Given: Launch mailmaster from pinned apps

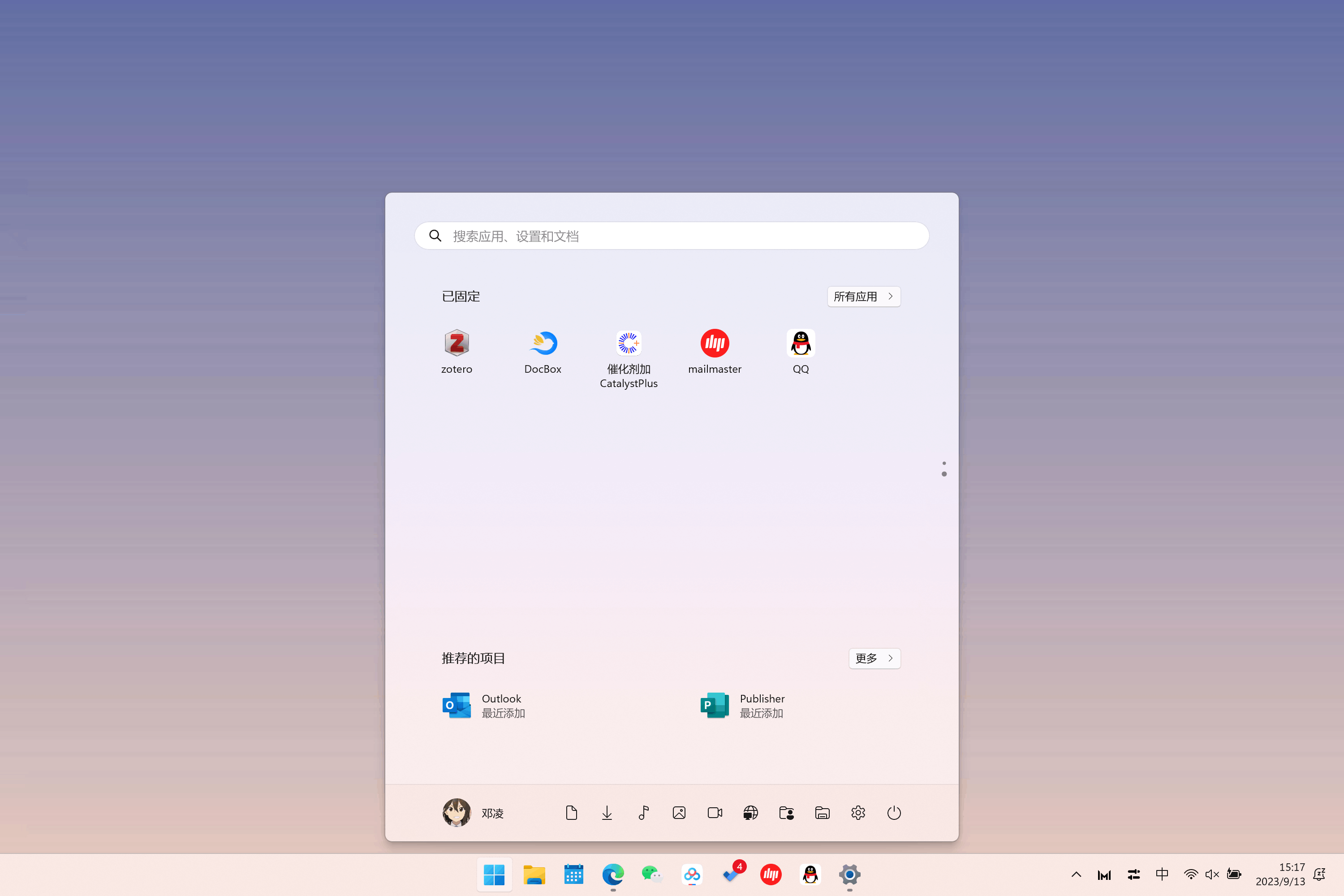Looking at the screenshot, I should pyautogui.click(x=714, y=344).
